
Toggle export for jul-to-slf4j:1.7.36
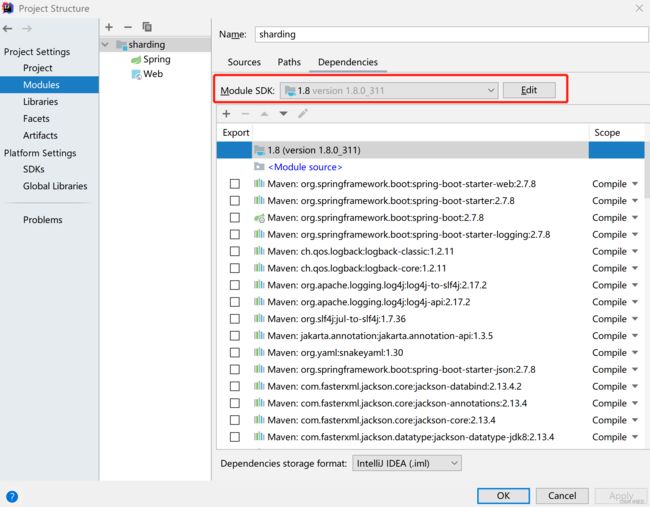pos(235,319)
